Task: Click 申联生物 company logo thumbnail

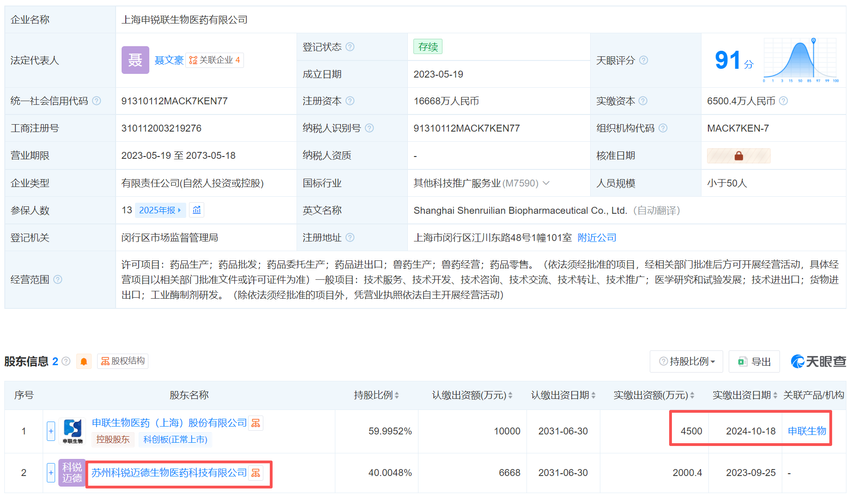Action: (x=72, y=431)
